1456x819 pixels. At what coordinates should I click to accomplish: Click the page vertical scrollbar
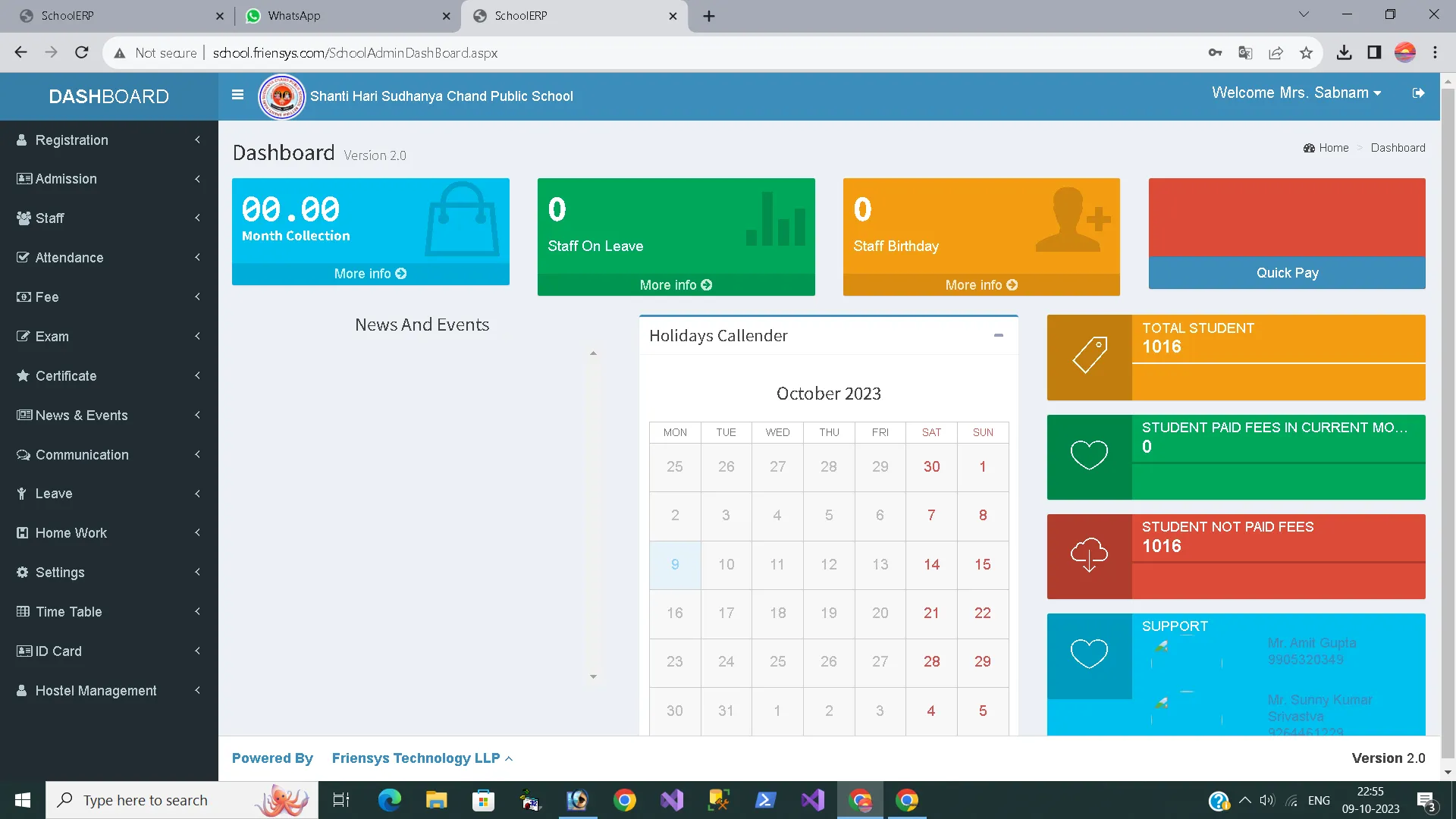point(1448,425)
